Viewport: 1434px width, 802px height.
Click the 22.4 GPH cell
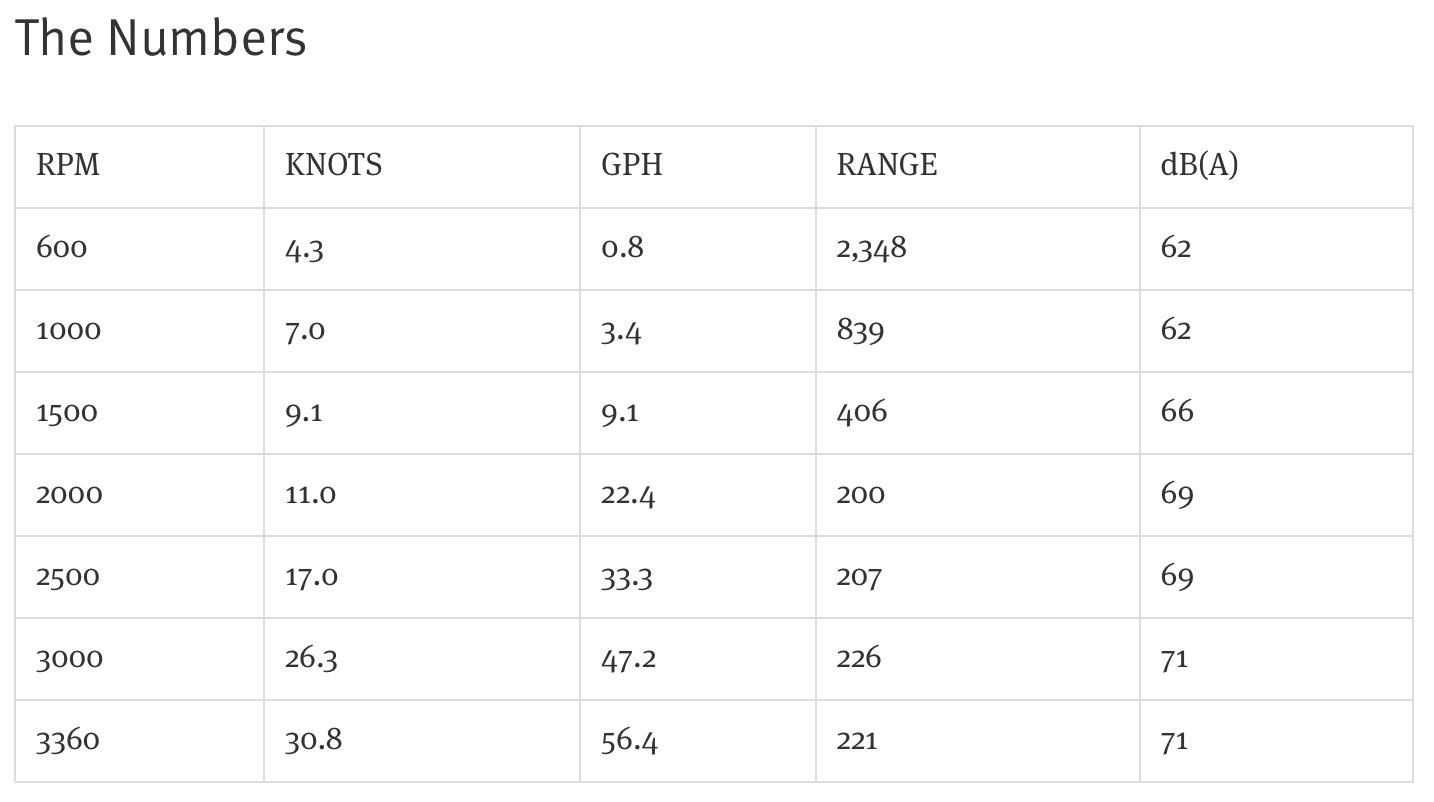coord(698,495)
